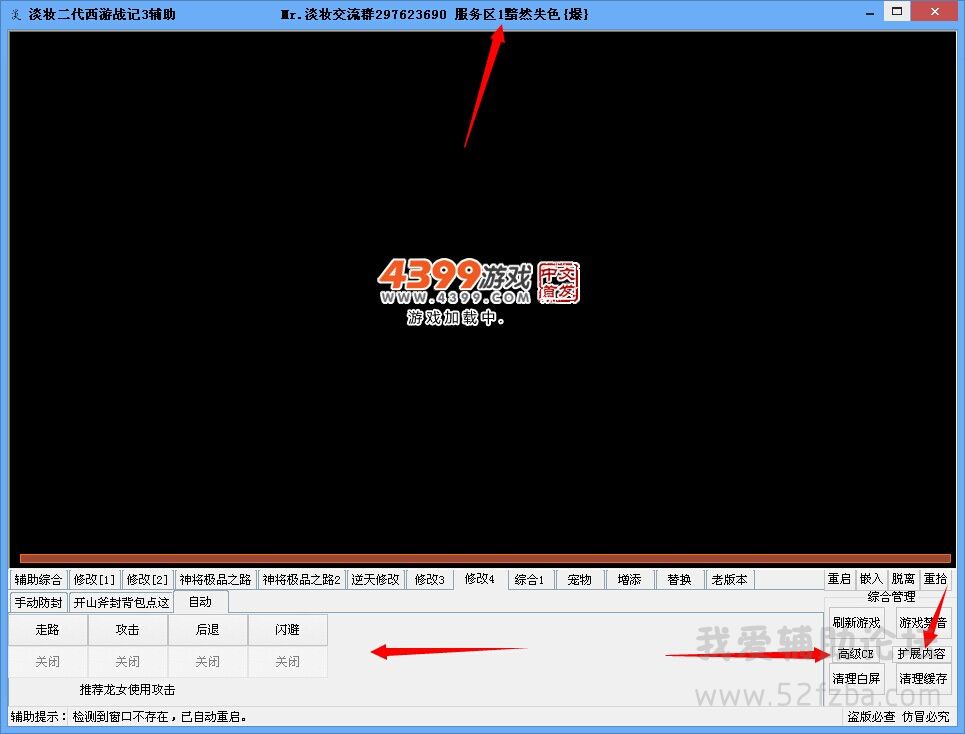Switch to the 替换 tab
The width and height of the screenshot is (965, 734).
[x=679, y=580]
